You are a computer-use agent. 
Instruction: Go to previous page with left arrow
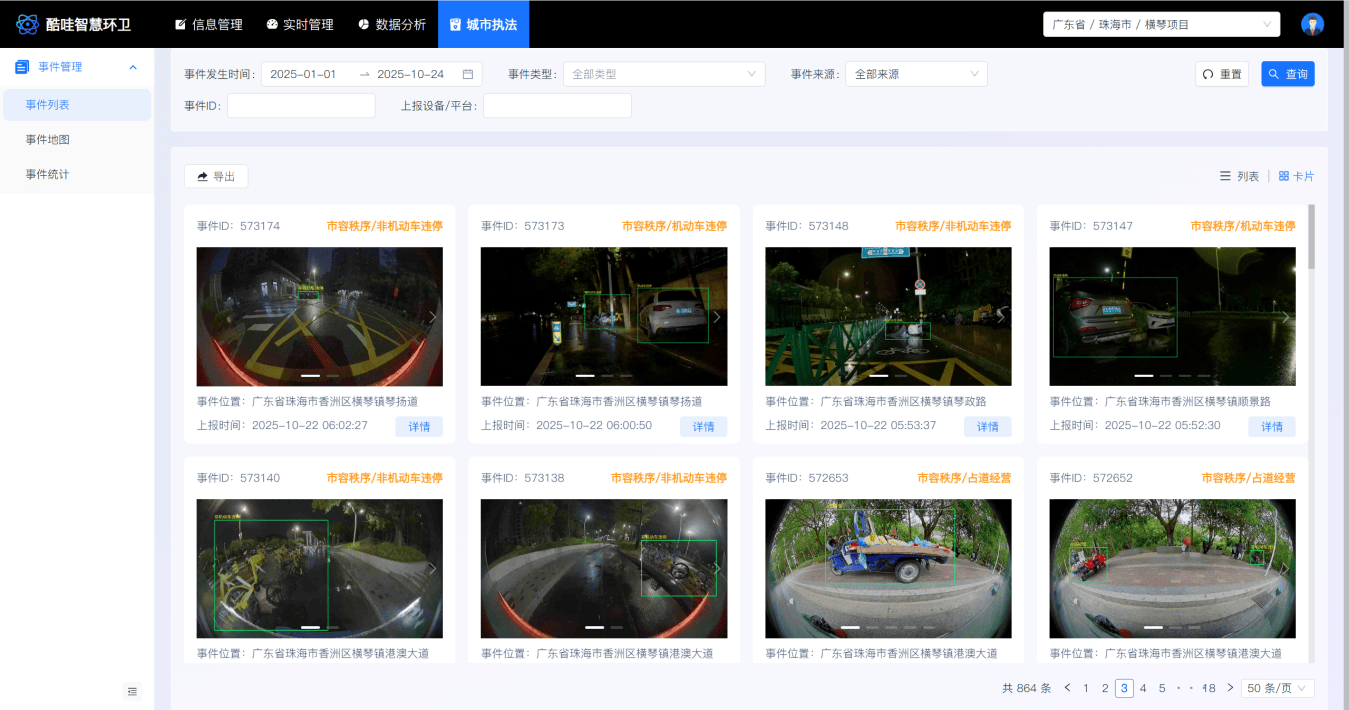[x=1067, y=688]
